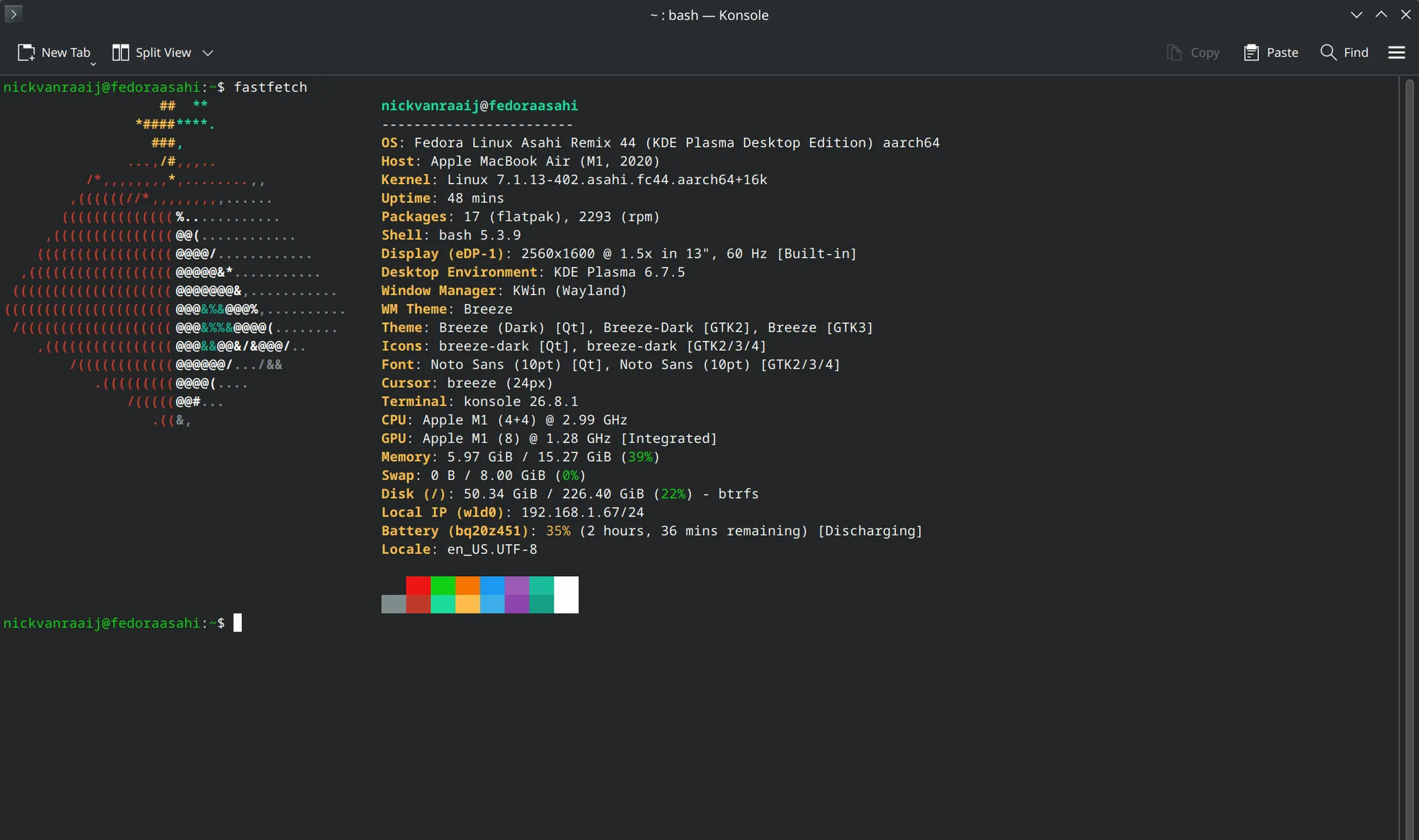Open the hamburger menu
This screenshot has height=840, width=1419.
click(x=1397, y=53)
